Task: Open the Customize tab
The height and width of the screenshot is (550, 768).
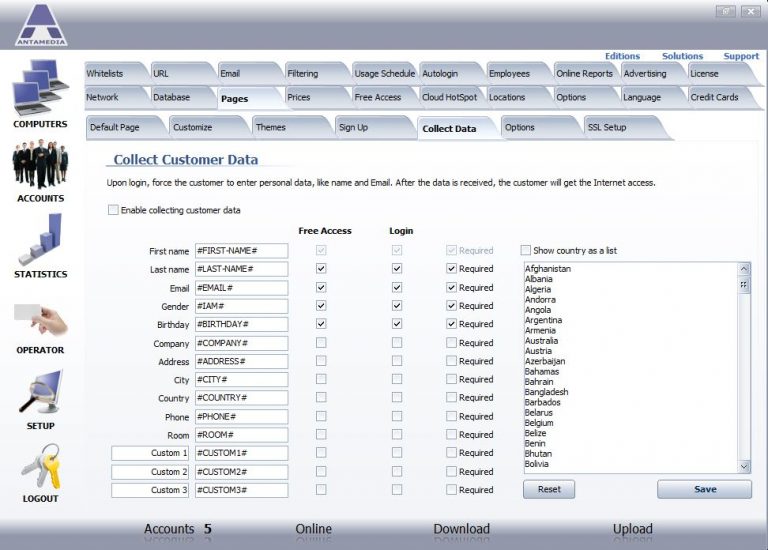Action: click(x=204, y=127)
